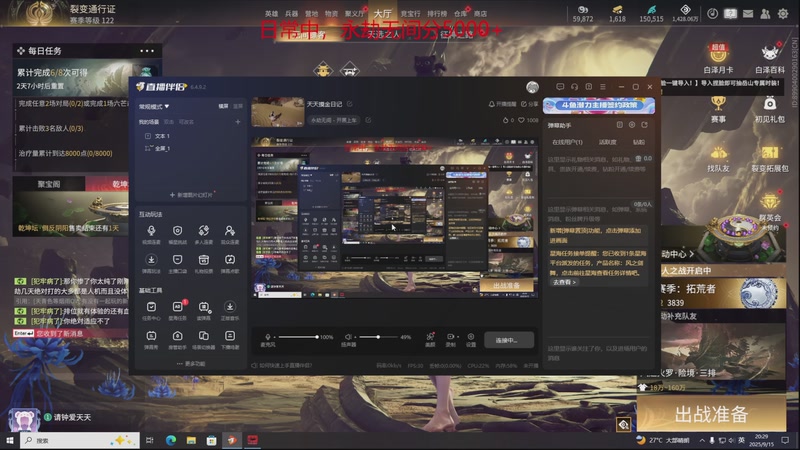Image resolution: width=800 pixels, height=450 pixels.
Task: Open the 录制 record options arrow
Action: click(x=458, y=337)
